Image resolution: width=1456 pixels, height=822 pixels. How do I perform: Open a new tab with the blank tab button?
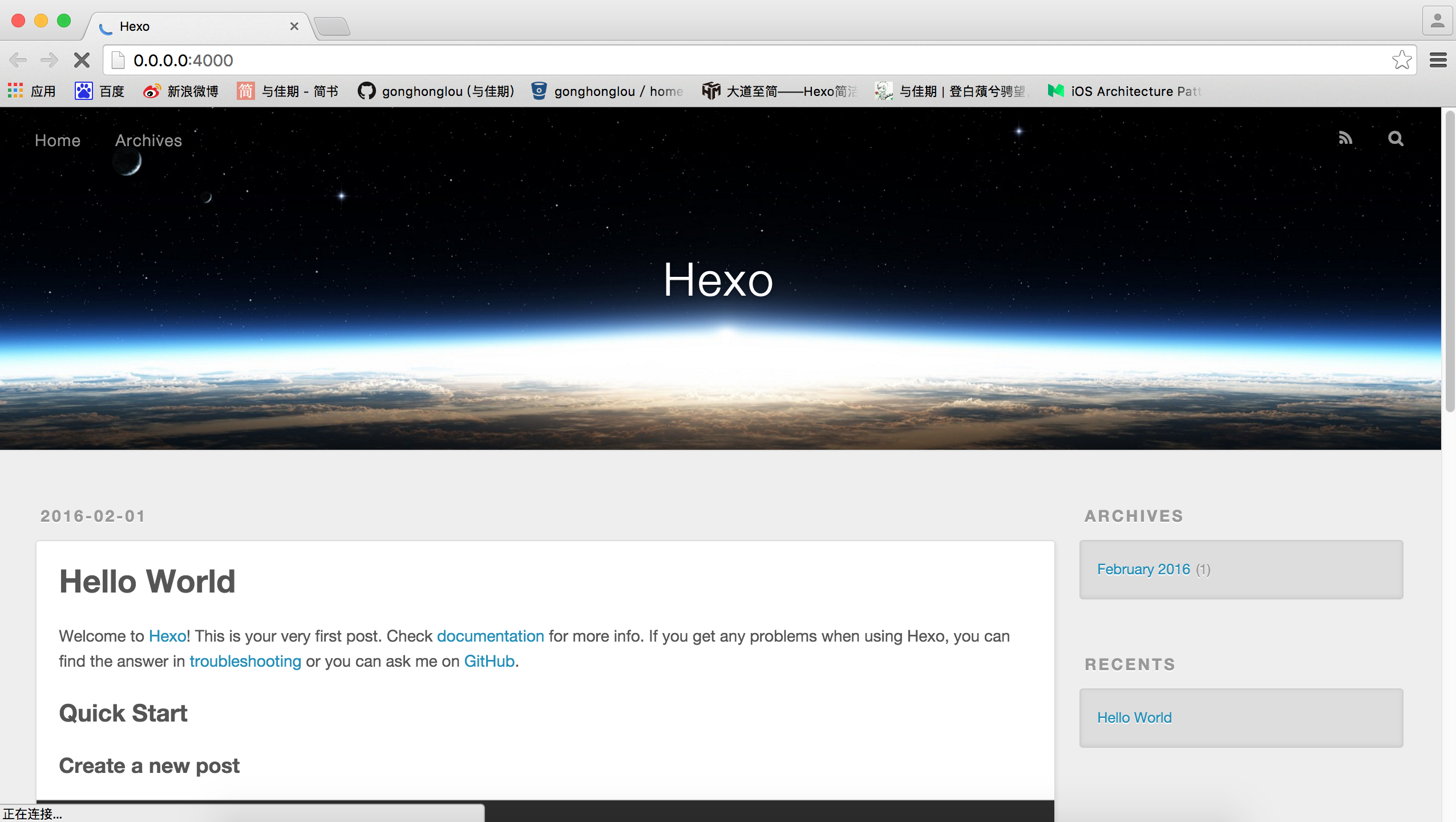[x=332, y=26]
